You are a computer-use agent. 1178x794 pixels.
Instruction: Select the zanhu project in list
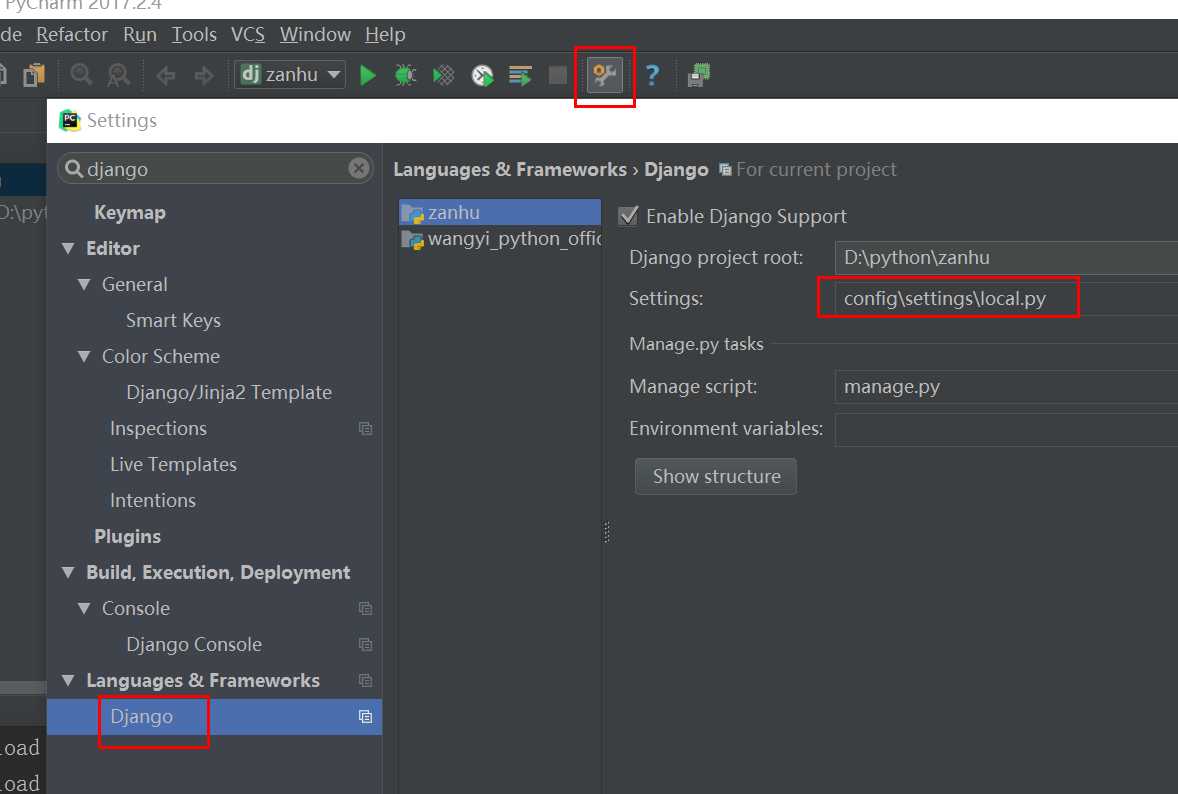pyautogui.click(x=500, y=213)
